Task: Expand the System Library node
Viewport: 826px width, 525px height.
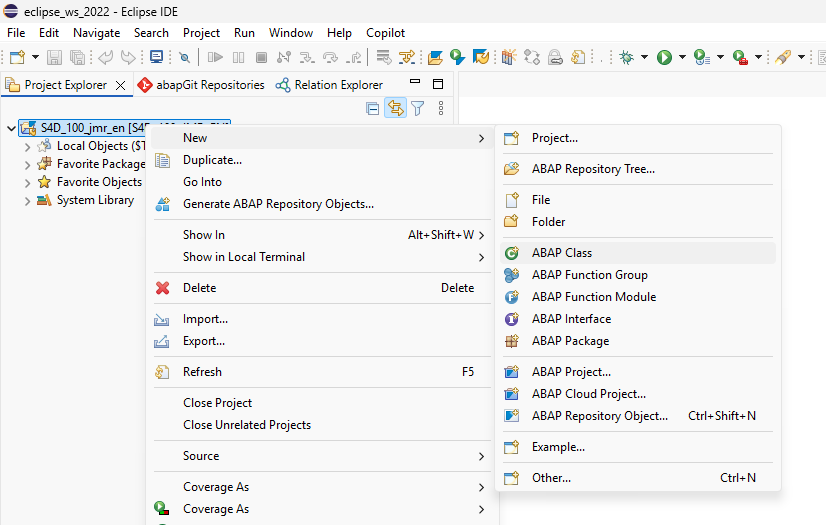Action: click(x=27, y=201)
